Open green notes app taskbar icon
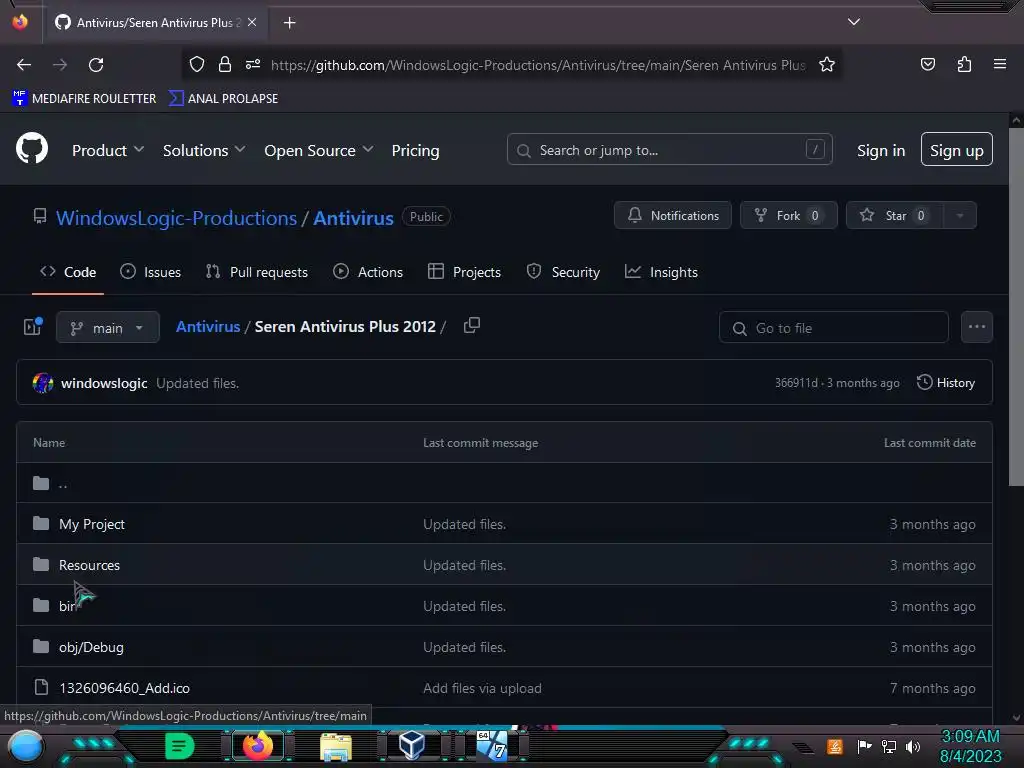The width and height of the screenshot is (1024, 768). [179, 746]
